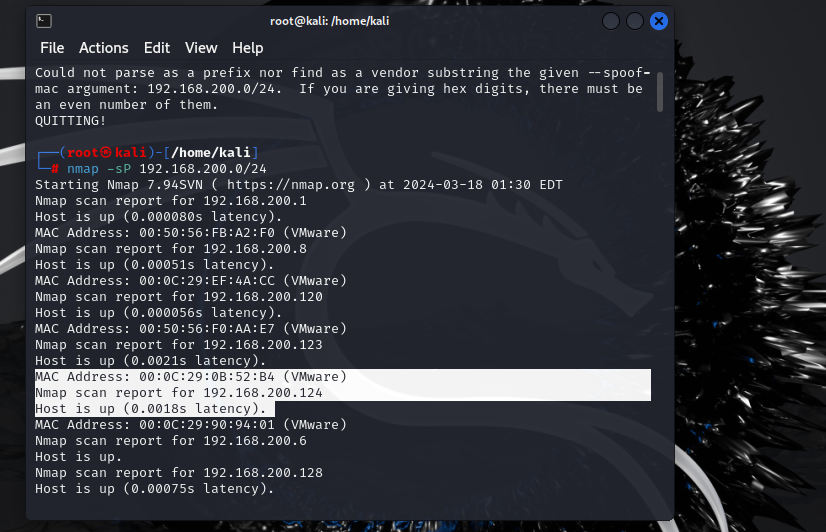Click the https://nmap.org URL in output
The width and height of the screenshot is (826, 532).
pyautogui.click(x=291, y=185)
